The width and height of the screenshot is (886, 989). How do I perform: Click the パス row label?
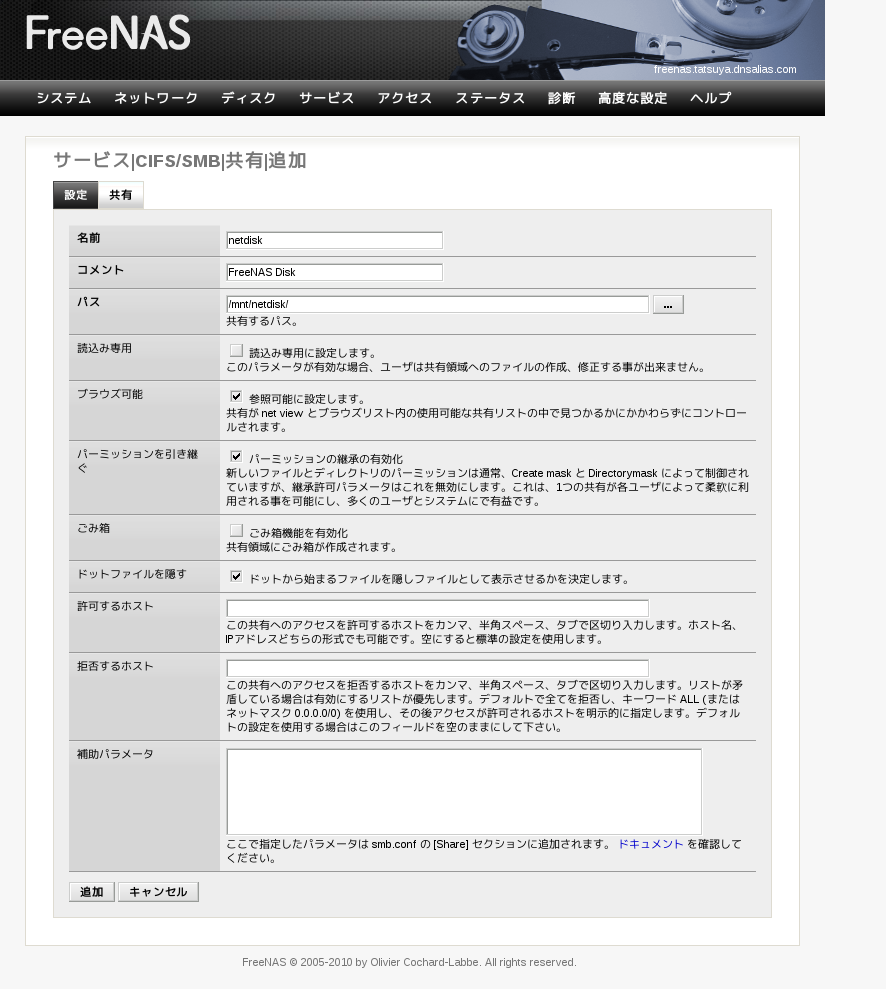click(x=88, y=302)
